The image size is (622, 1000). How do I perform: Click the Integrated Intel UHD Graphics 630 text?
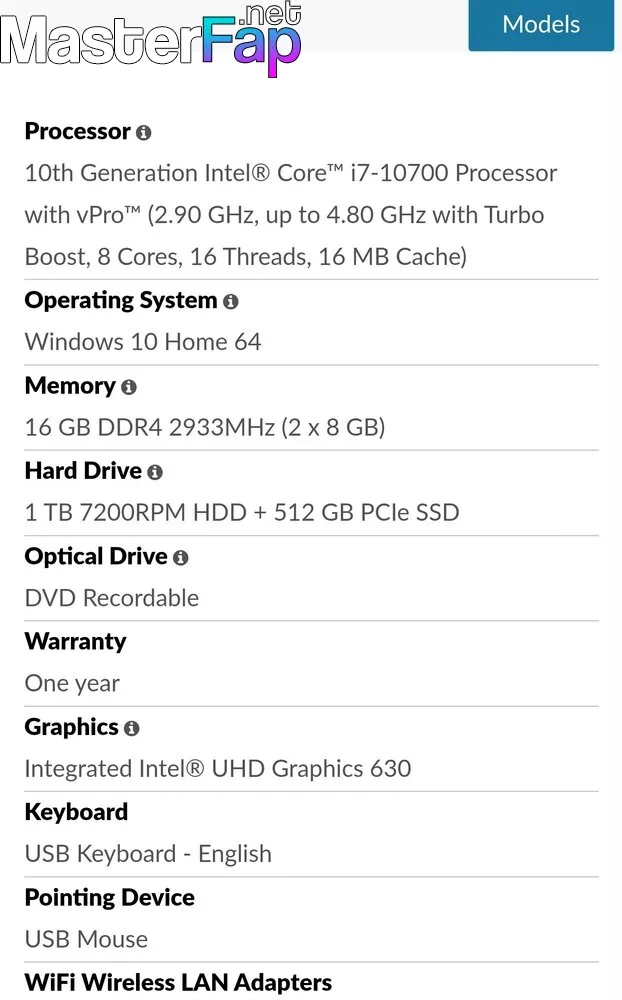click(x=218, y=769)
